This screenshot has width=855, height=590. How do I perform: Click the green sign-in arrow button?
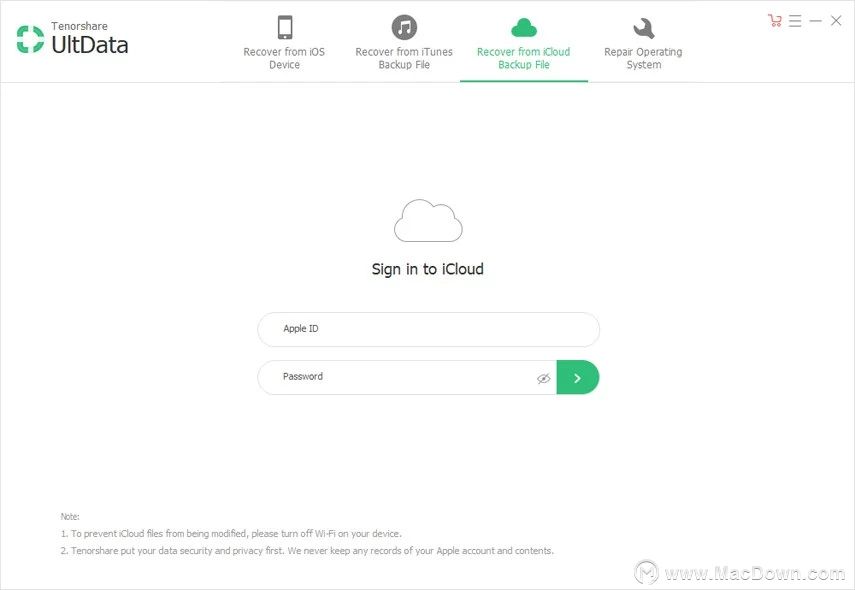click(577, 377)
